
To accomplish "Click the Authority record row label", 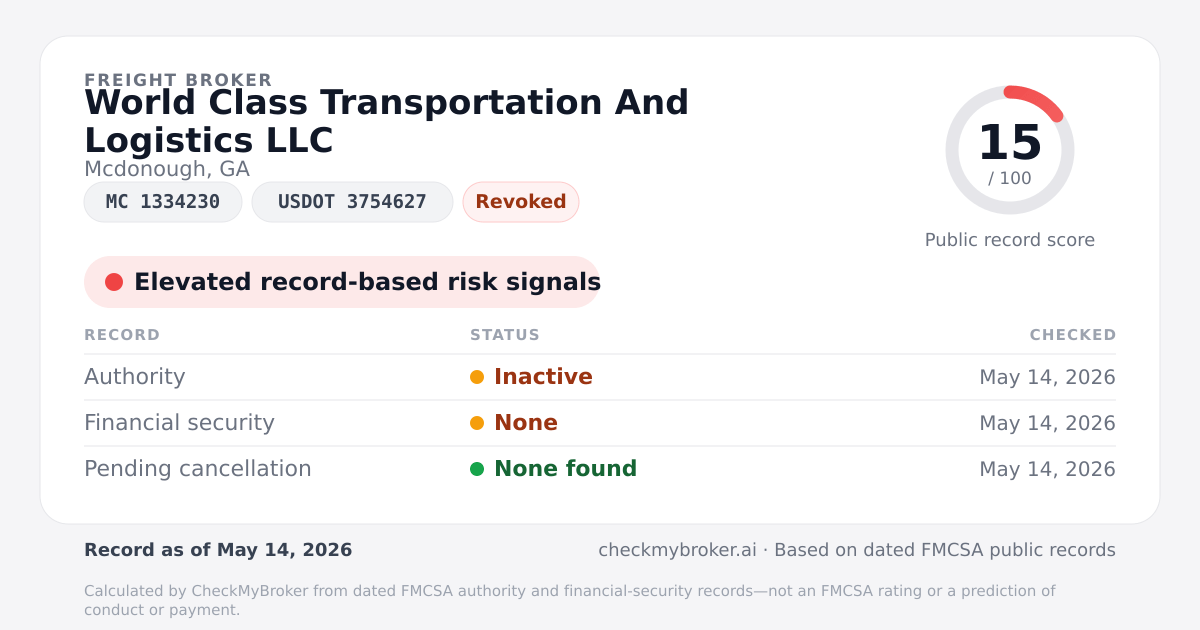I will 135,377.
